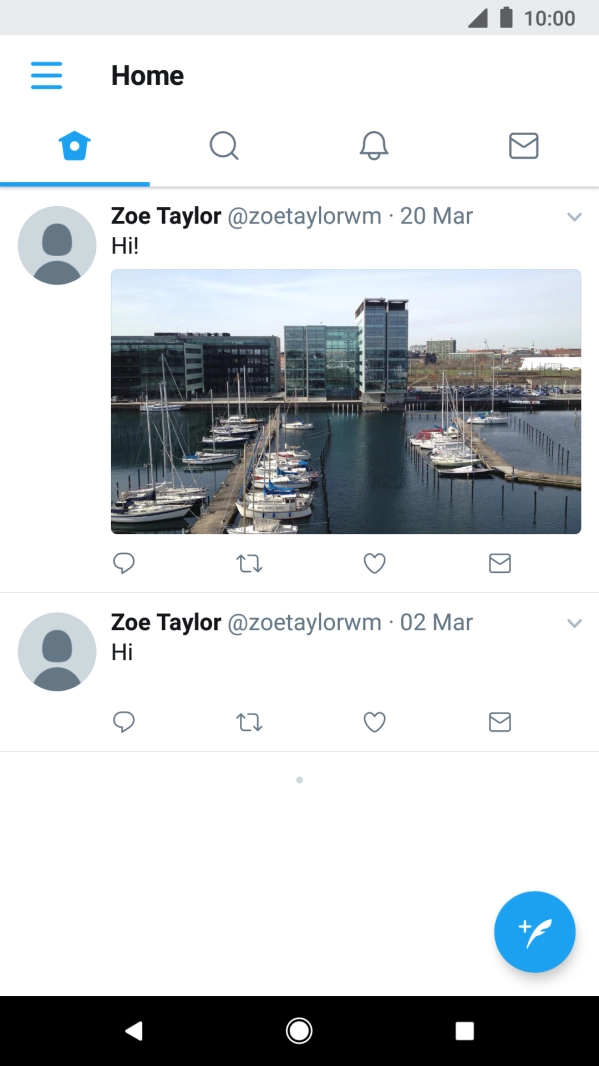Open the Notifications bell tab

click(374, 145)
